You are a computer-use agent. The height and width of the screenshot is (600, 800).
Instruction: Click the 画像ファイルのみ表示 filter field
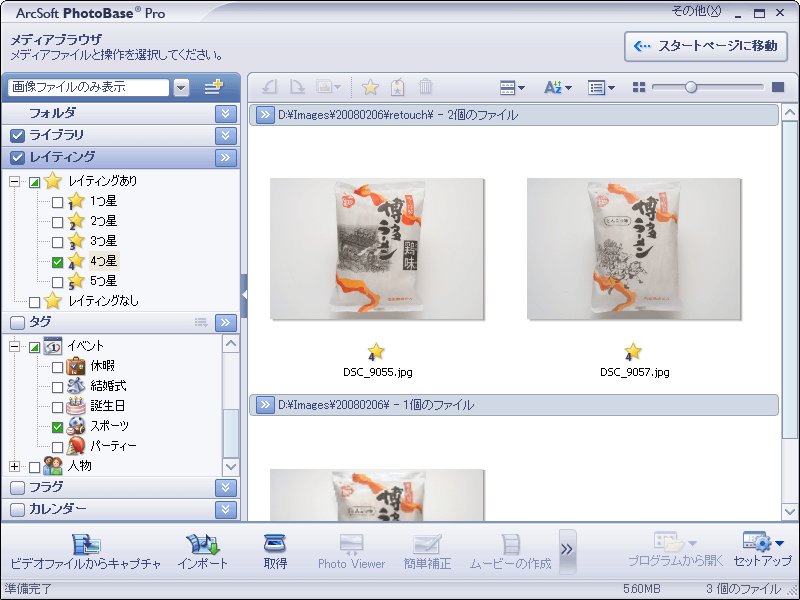(x=89, y=87)
